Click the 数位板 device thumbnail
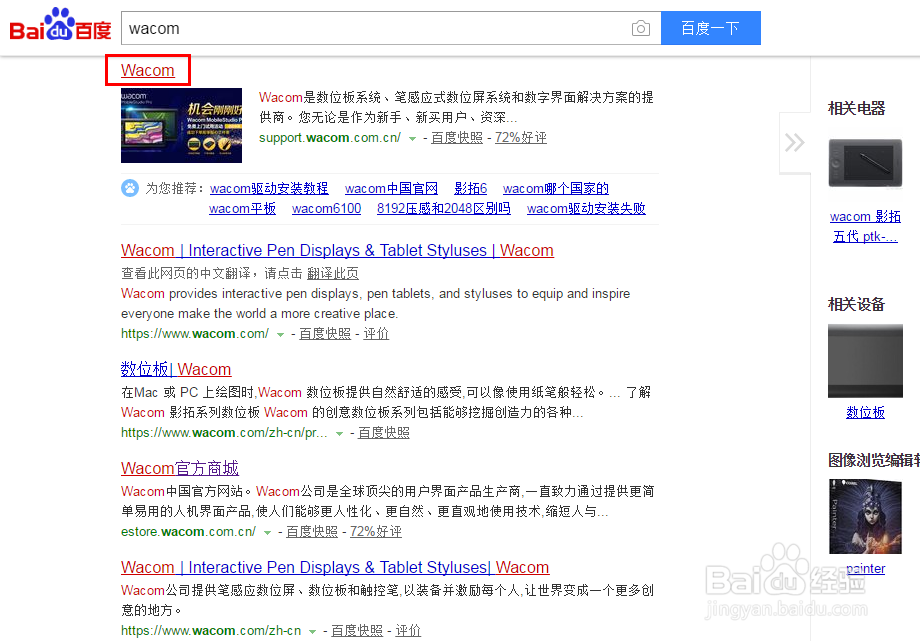The width and height of the screenshot is (920, 641). click(x=865, y=361)
